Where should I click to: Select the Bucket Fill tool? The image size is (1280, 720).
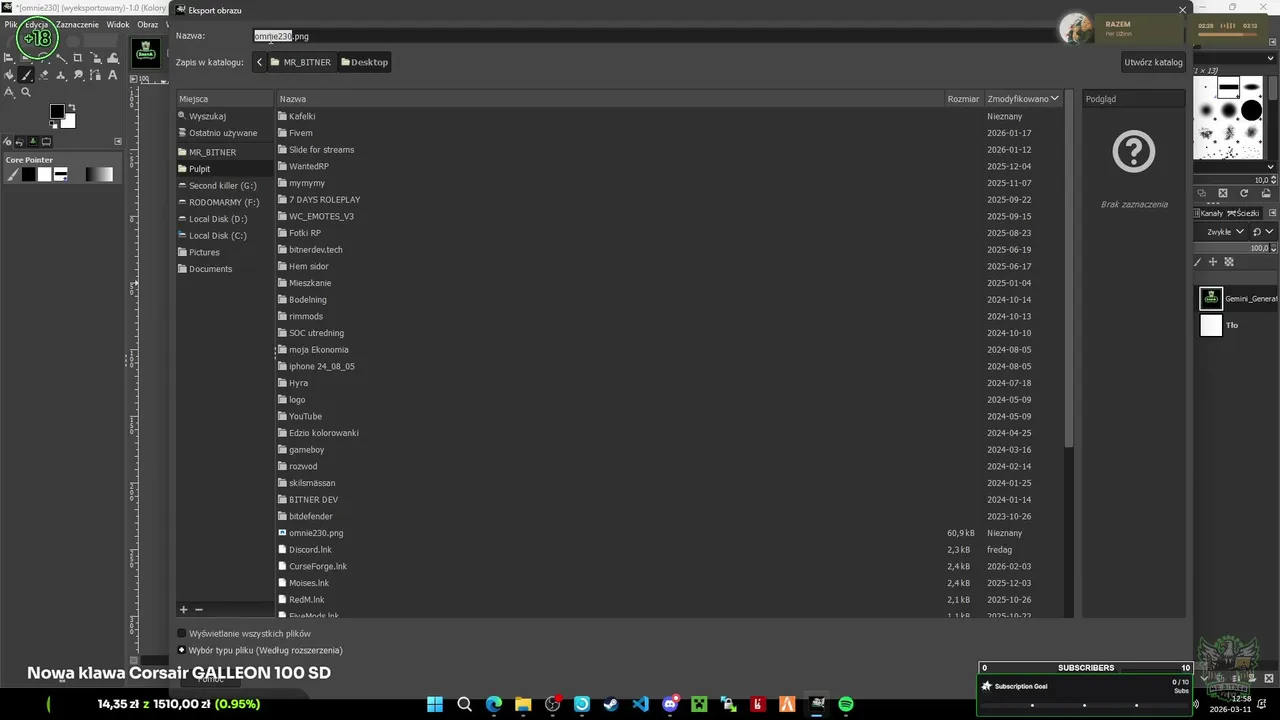tap(9, 75)
